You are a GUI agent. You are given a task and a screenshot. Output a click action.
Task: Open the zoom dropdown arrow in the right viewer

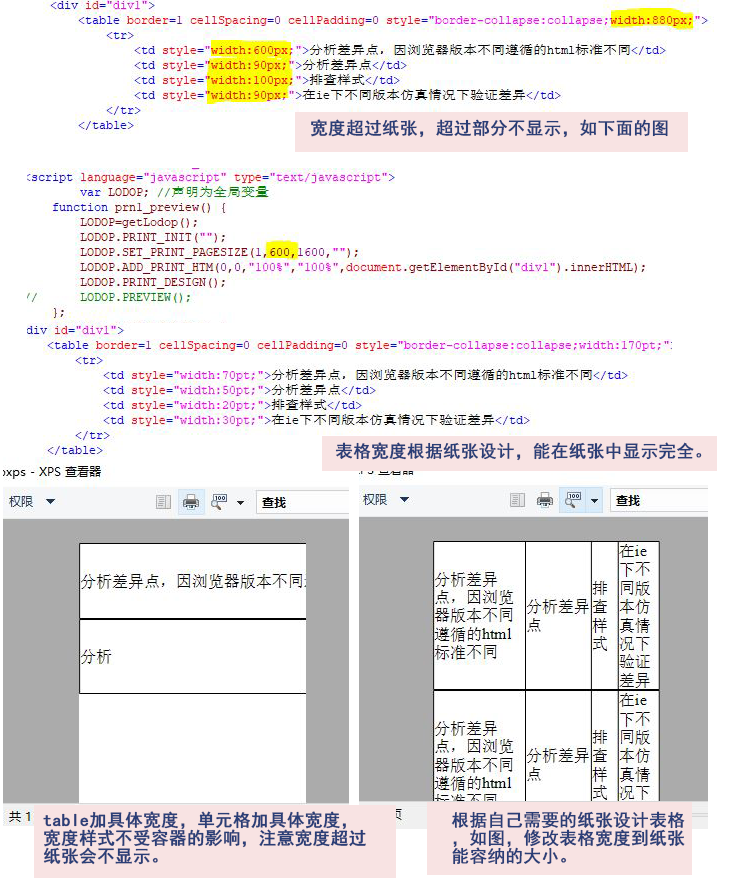[x=595, y=500]
